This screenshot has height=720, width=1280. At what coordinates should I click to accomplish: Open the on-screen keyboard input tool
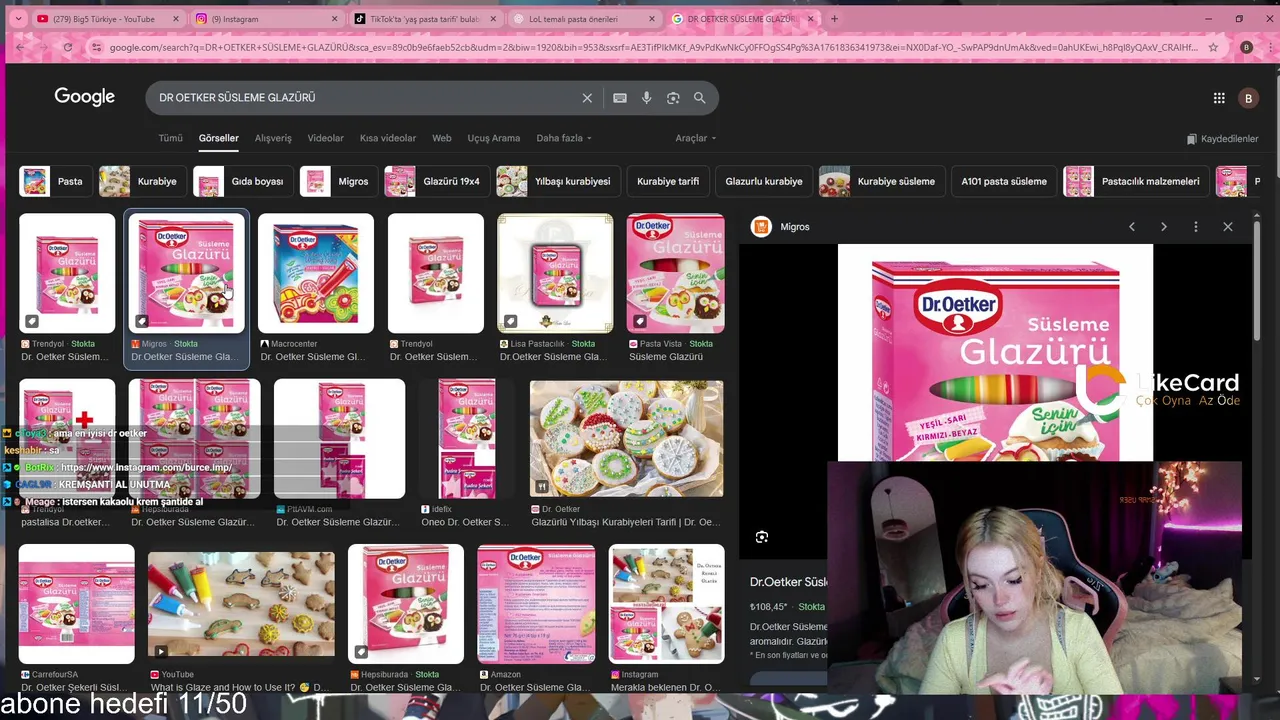pos(620,98)
